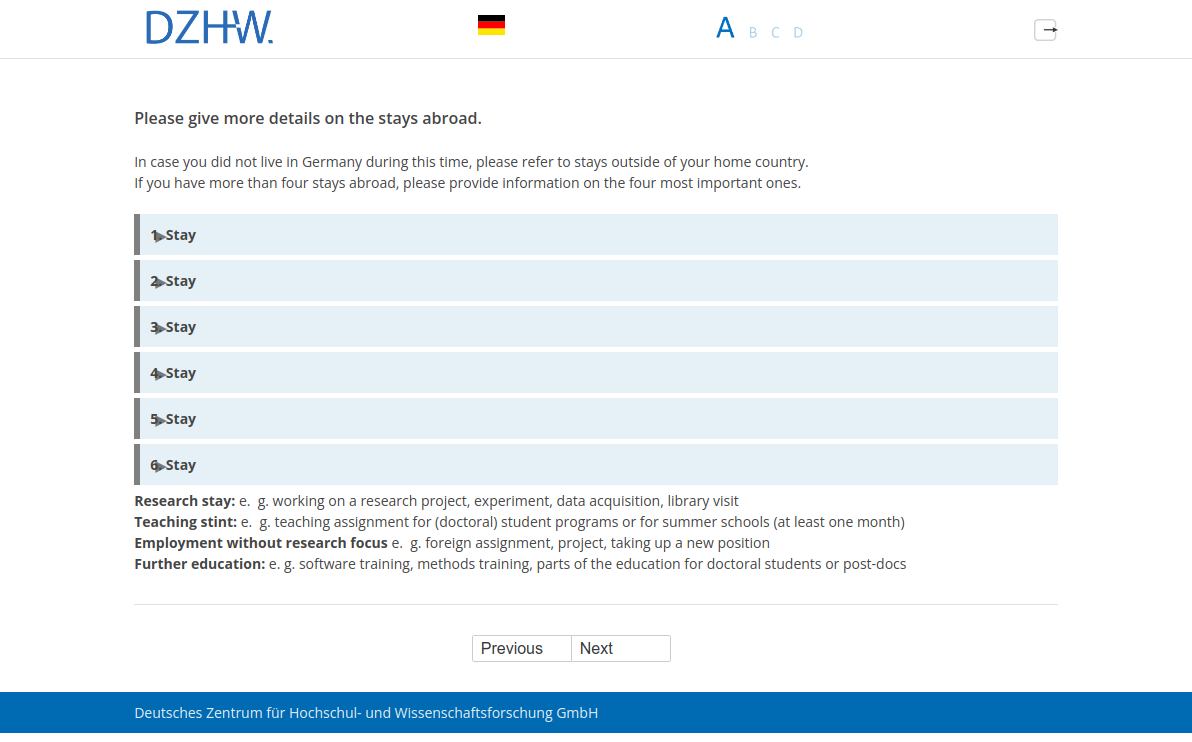This screenshot has height=742, width=1192.
Task: Click the 'Research stay:' definition label
Action: (185, 501)
